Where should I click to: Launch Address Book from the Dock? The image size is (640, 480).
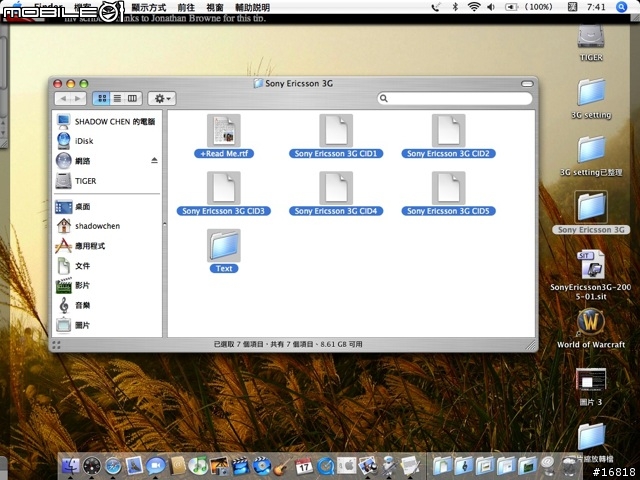click(178, 465)
